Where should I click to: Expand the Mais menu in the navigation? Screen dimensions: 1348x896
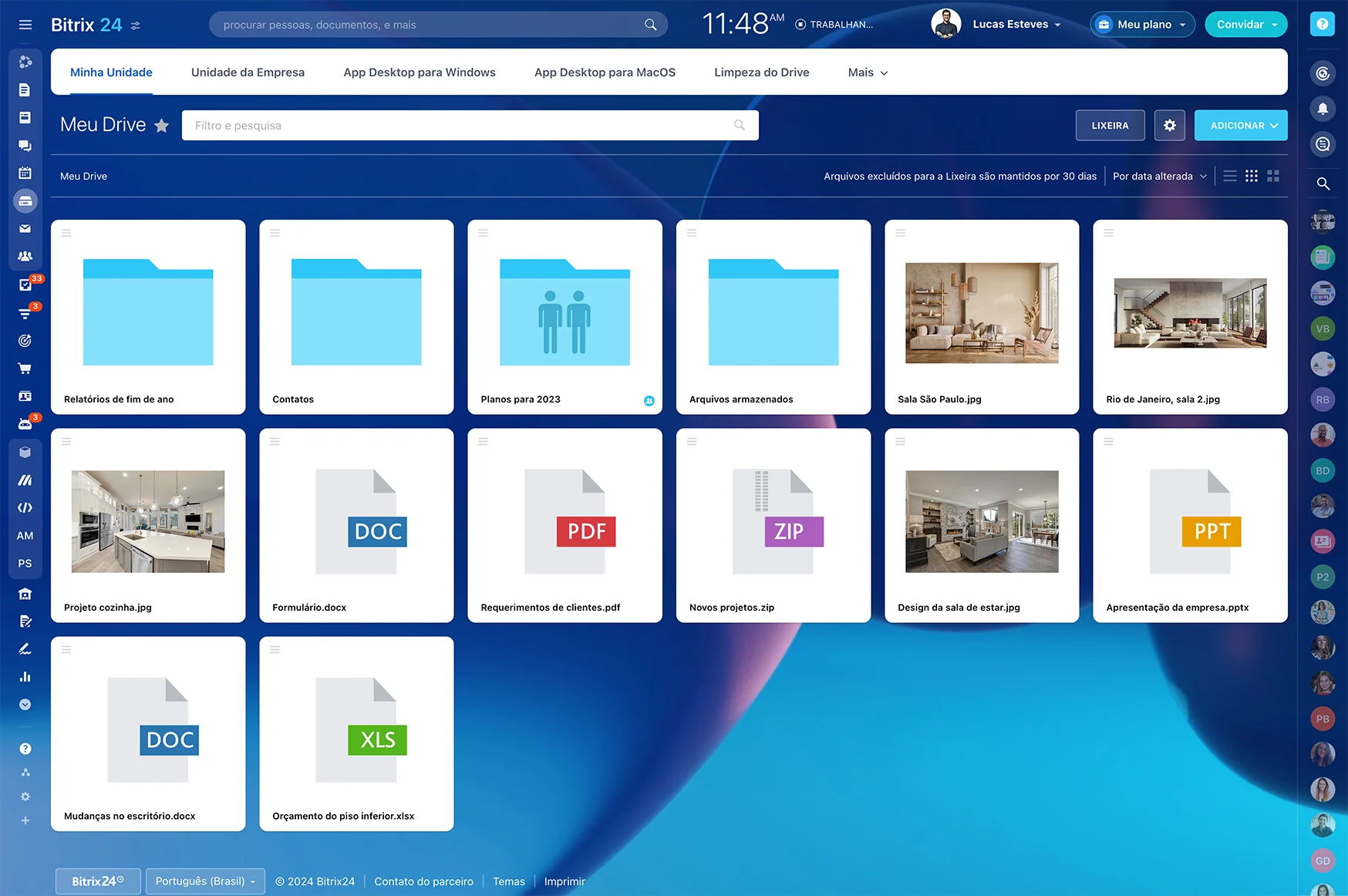click(867, 72)
